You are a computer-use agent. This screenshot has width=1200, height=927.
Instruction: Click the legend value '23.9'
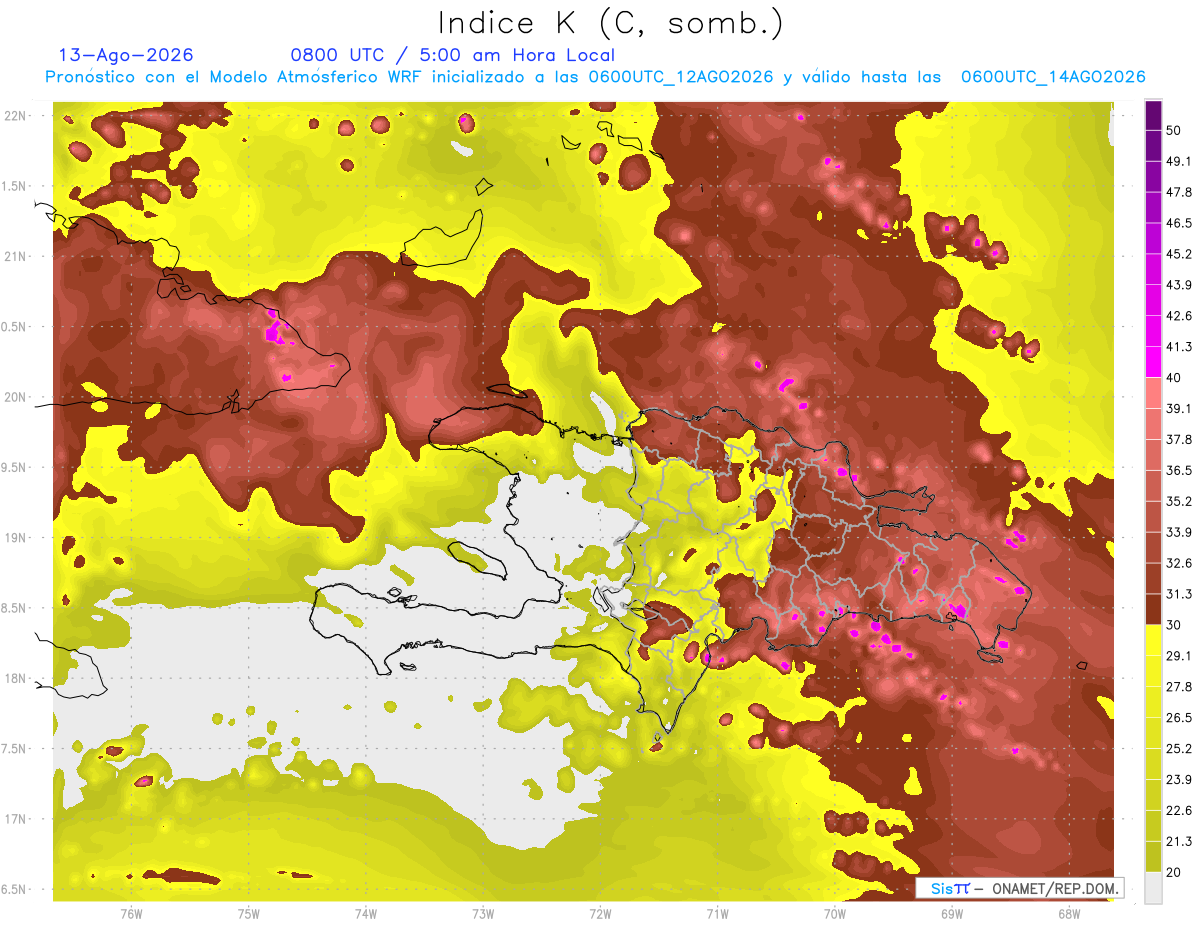pos(1178,779)
